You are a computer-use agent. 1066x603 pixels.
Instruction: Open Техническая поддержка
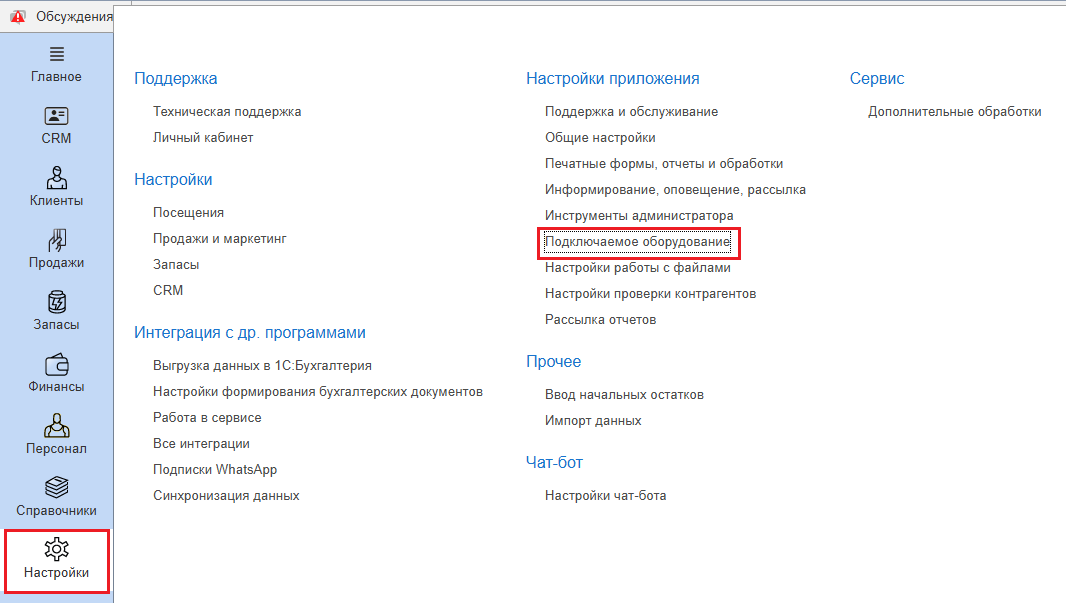coord(227,111)
